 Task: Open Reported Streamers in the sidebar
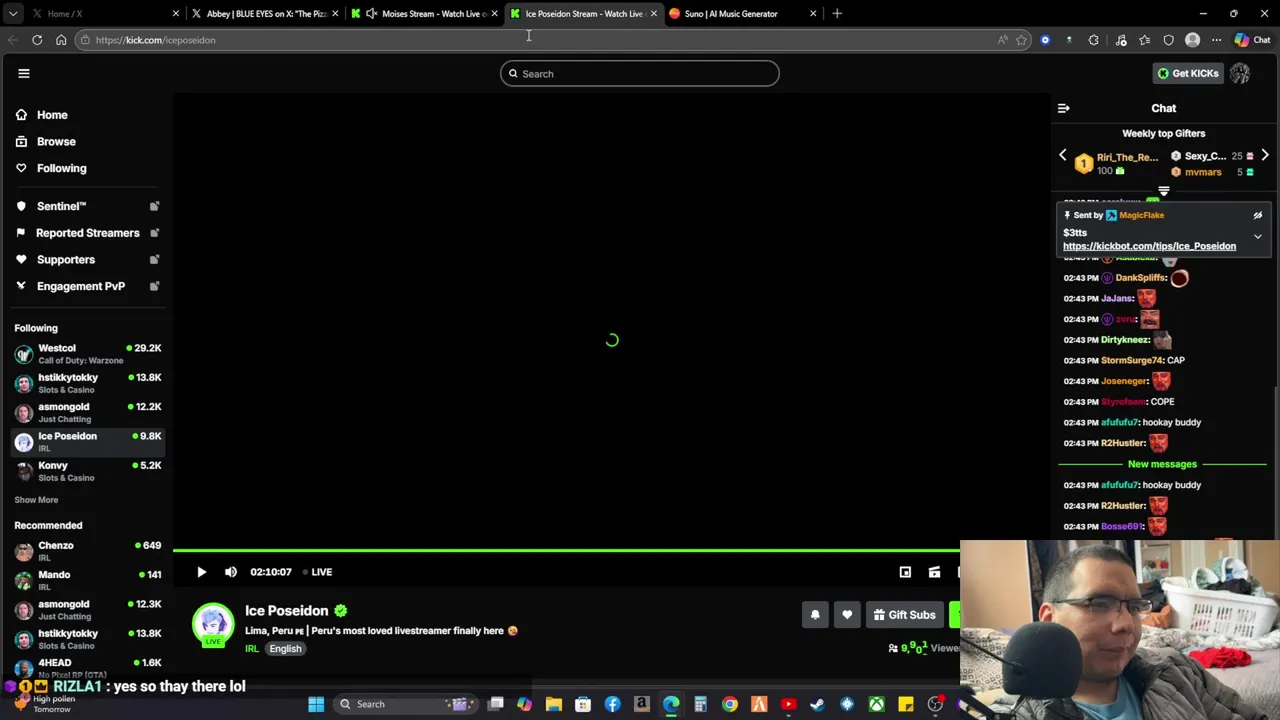[87, 233]
